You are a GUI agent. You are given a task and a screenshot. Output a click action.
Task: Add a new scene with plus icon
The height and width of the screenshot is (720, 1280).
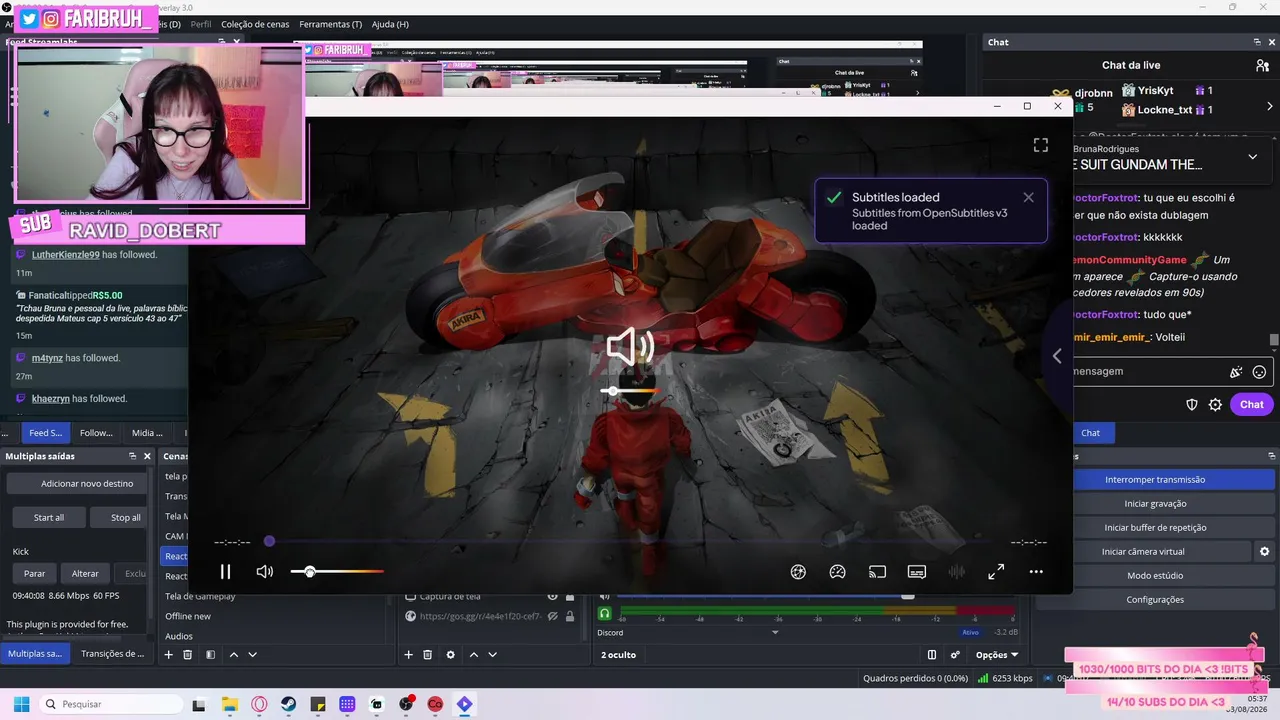click(168, 655)
